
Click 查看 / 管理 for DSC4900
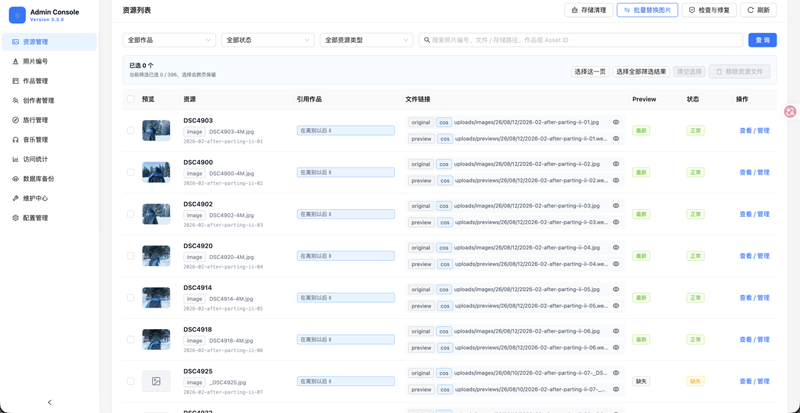pyautogui.click(x=754, y=173)
